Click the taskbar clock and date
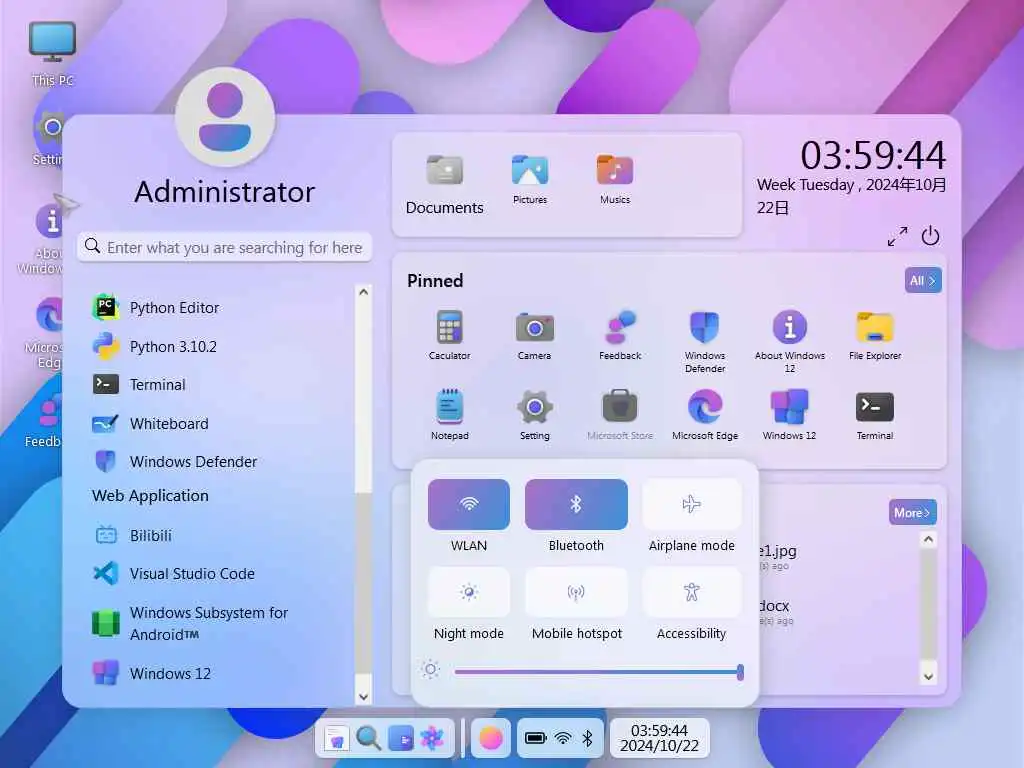Image resolution: width=1024 pixels, height=768 pixels. [659, 738]
